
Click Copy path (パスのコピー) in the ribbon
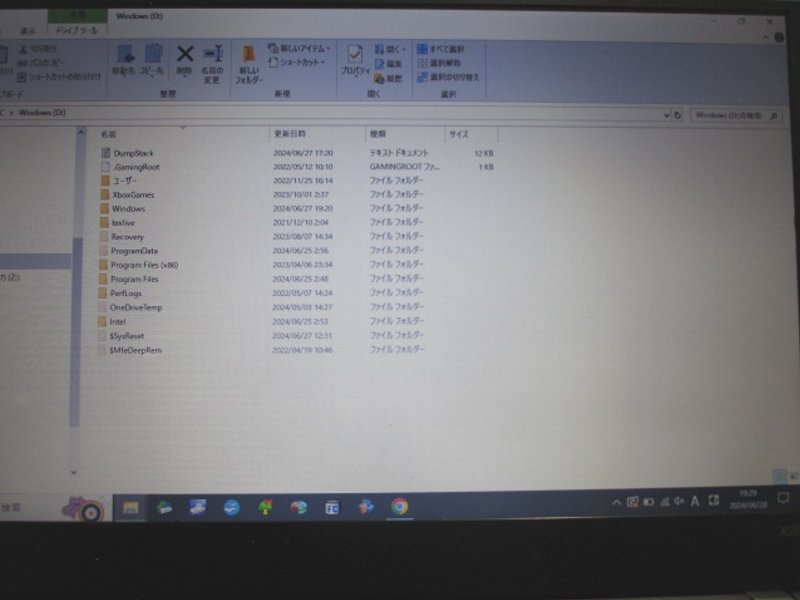point(40,63)
